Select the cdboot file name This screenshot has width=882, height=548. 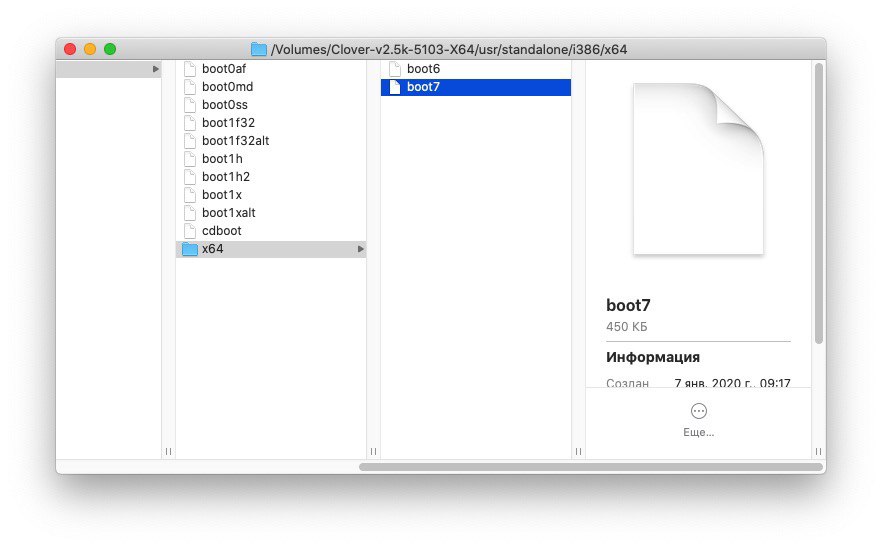pyautogui.click(x=222, y=231)
